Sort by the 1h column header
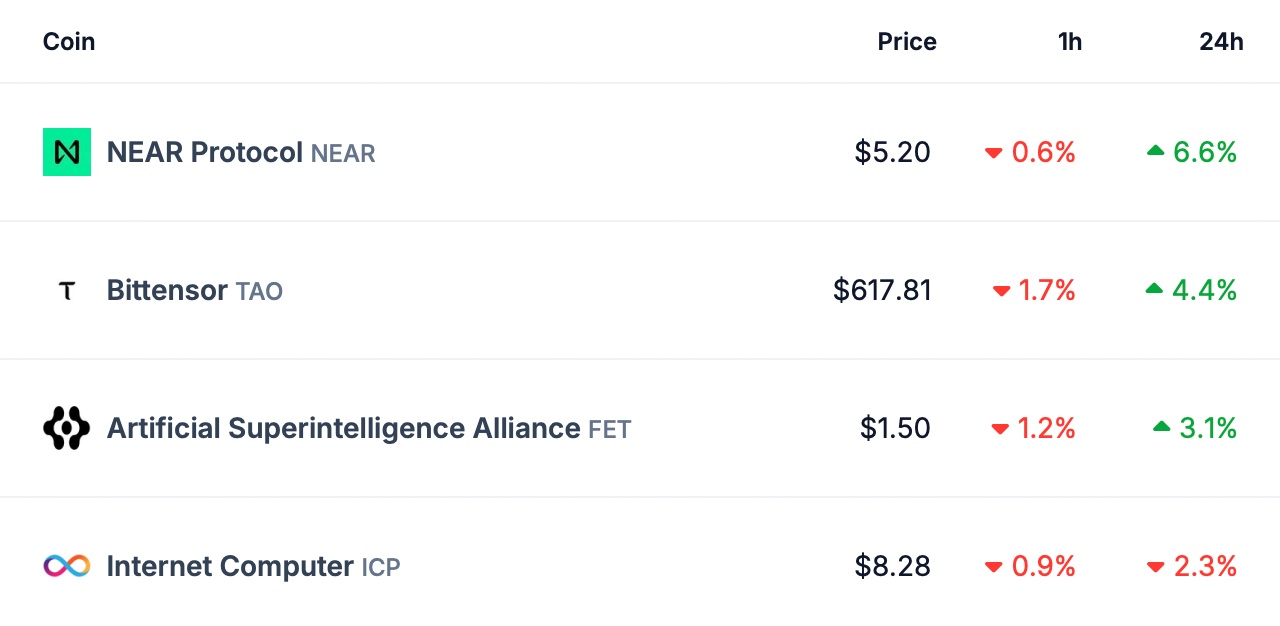1280x626 pixels. click(x=1070, y=42)
